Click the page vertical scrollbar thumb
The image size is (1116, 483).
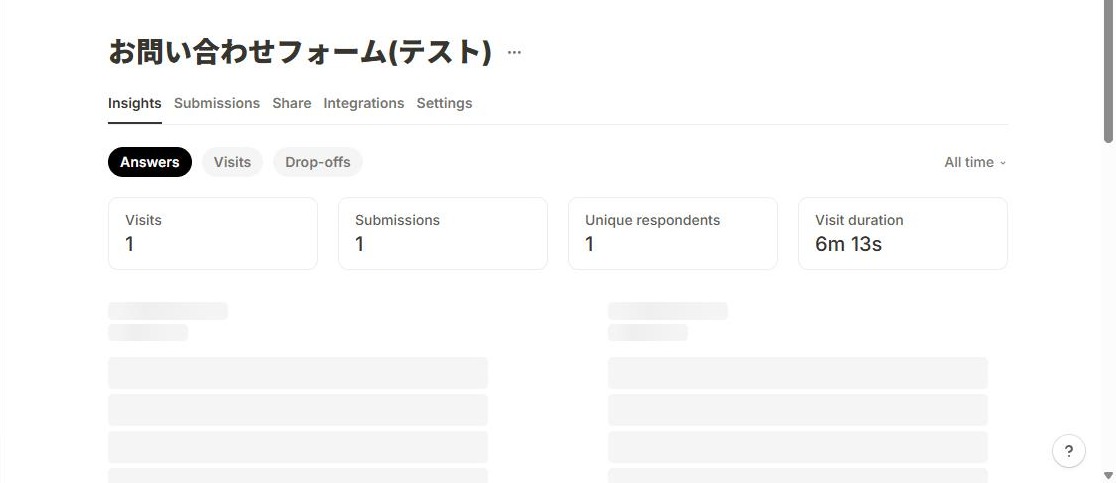[x=1108, y=71]
